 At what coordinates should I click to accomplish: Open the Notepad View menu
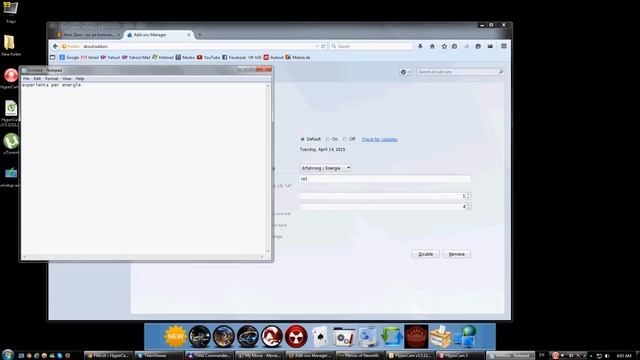(x=67, y=78)
